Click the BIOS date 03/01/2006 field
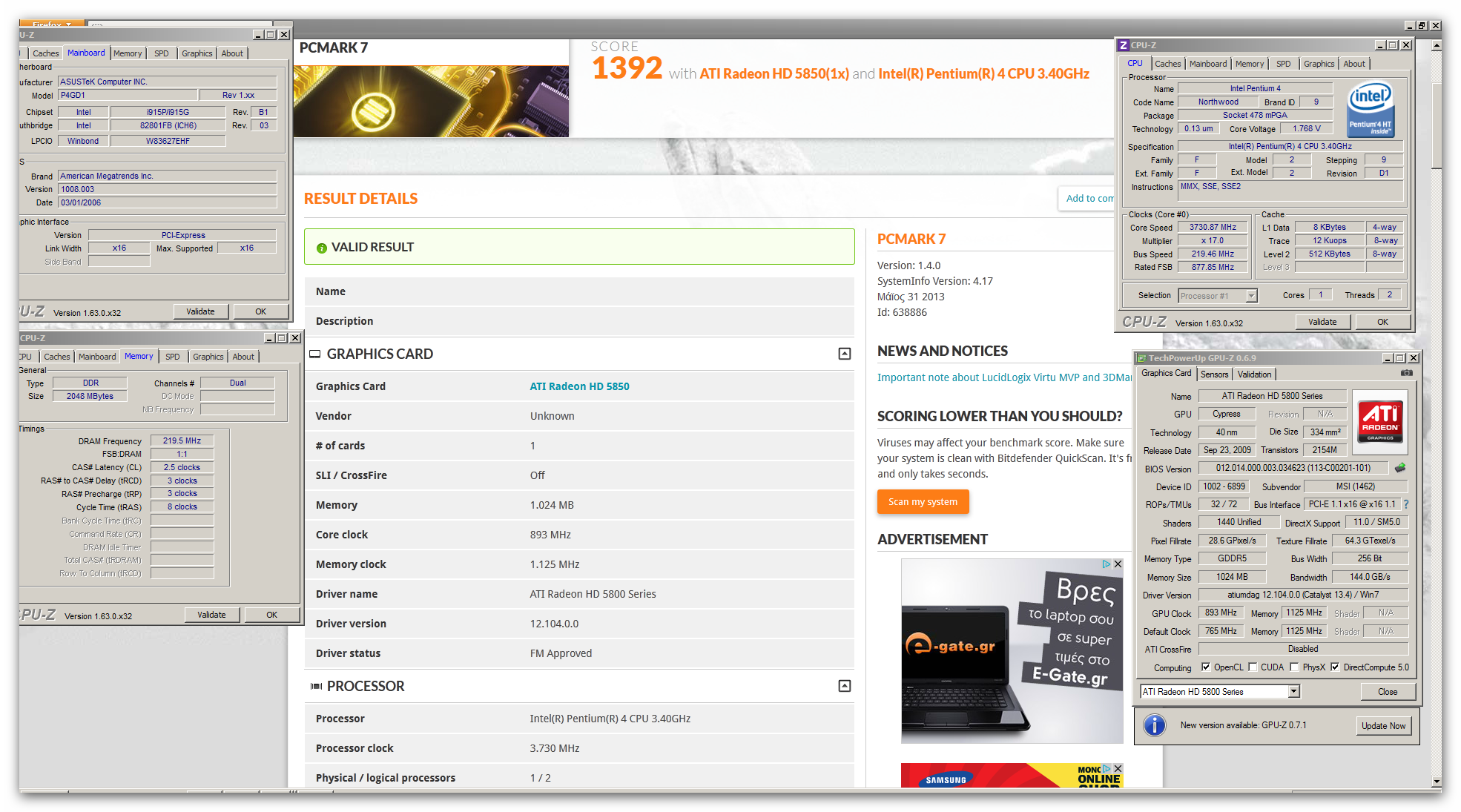The height and width of the screenshot is (812, 1461). (168, 202)
